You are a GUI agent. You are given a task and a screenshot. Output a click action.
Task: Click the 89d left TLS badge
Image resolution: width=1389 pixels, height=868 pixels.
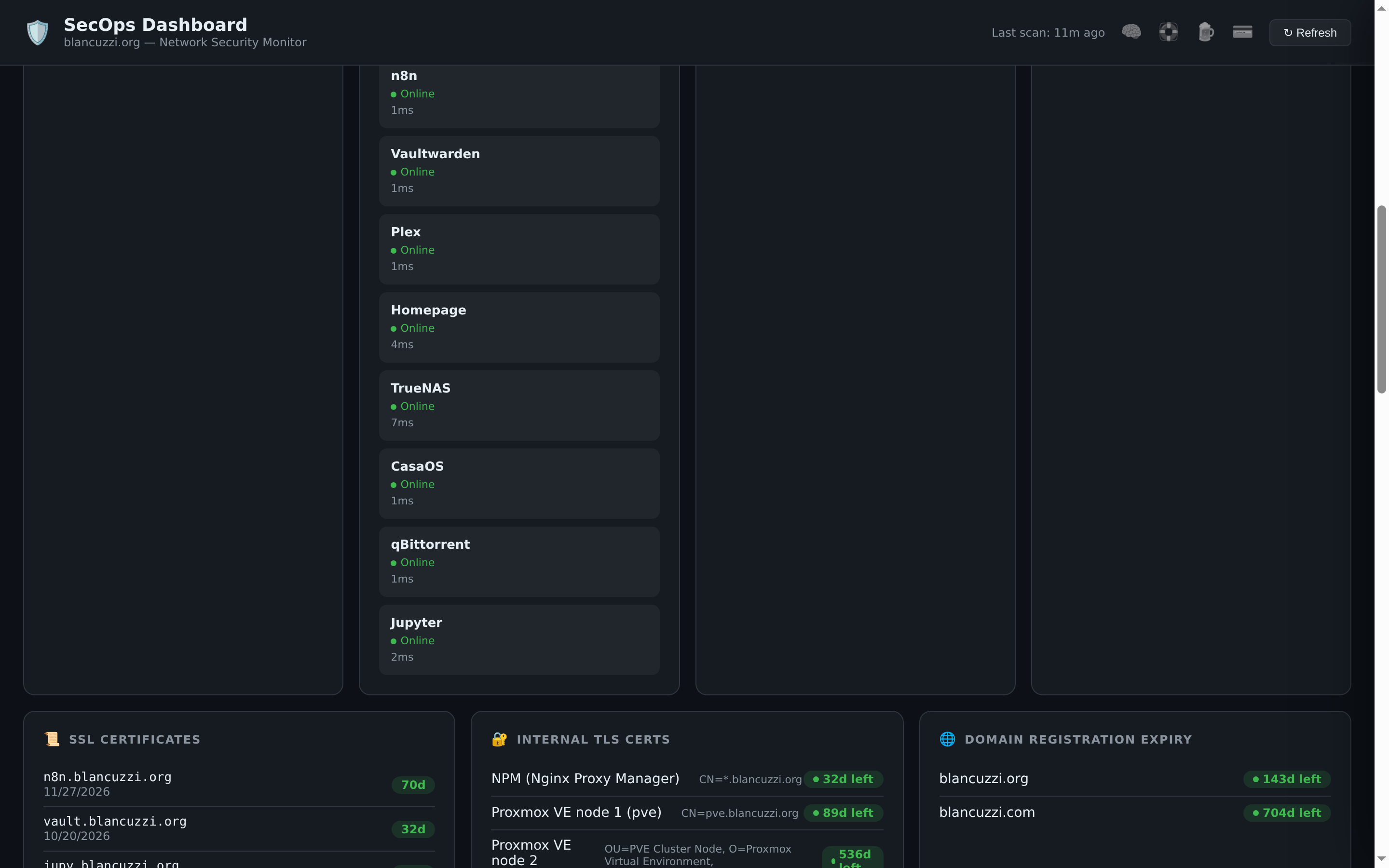(x=843, y=813)
